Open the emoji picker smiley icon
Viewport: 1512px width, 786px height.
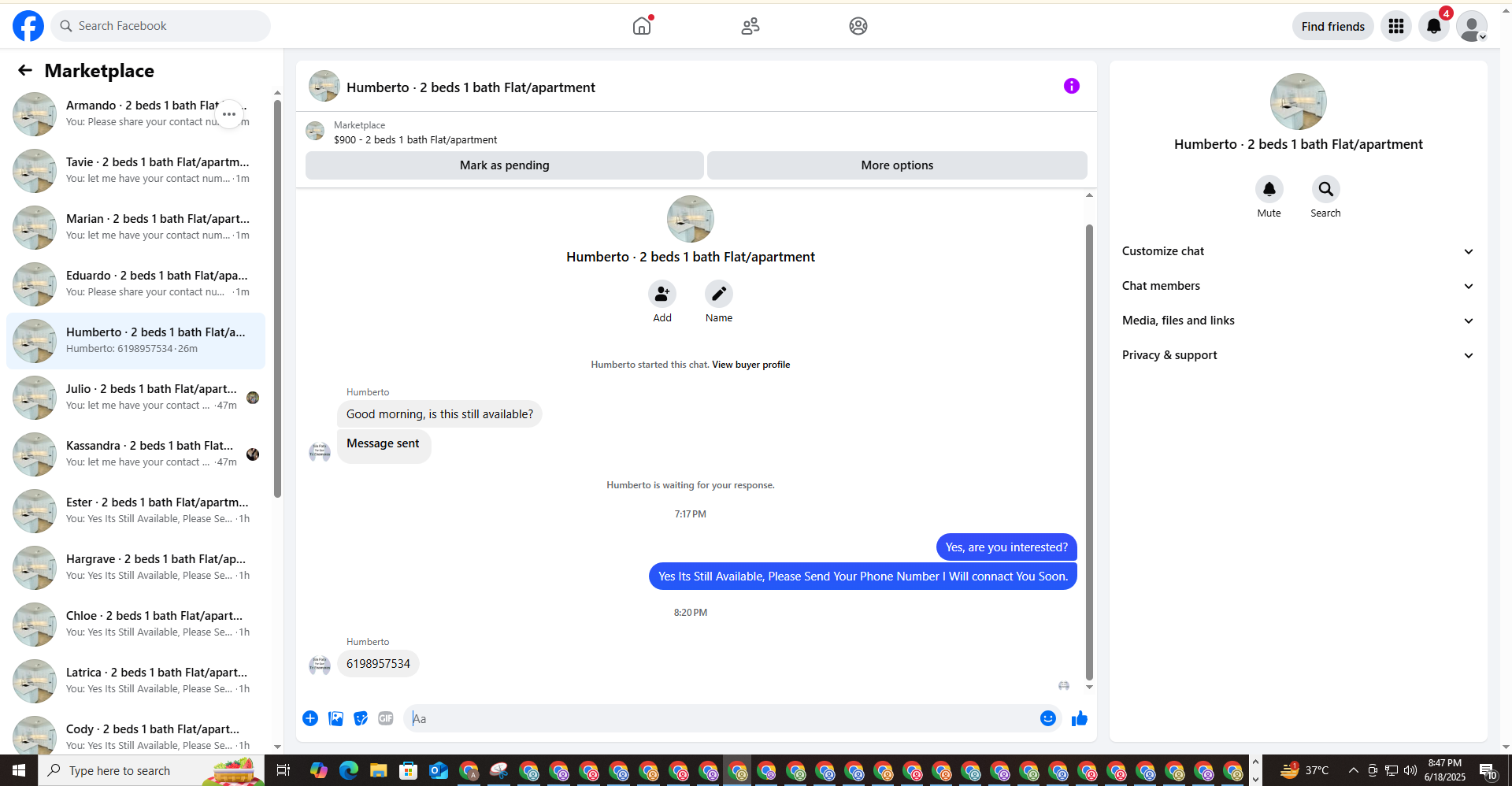pyautogui.click(x=1048, y=718)
